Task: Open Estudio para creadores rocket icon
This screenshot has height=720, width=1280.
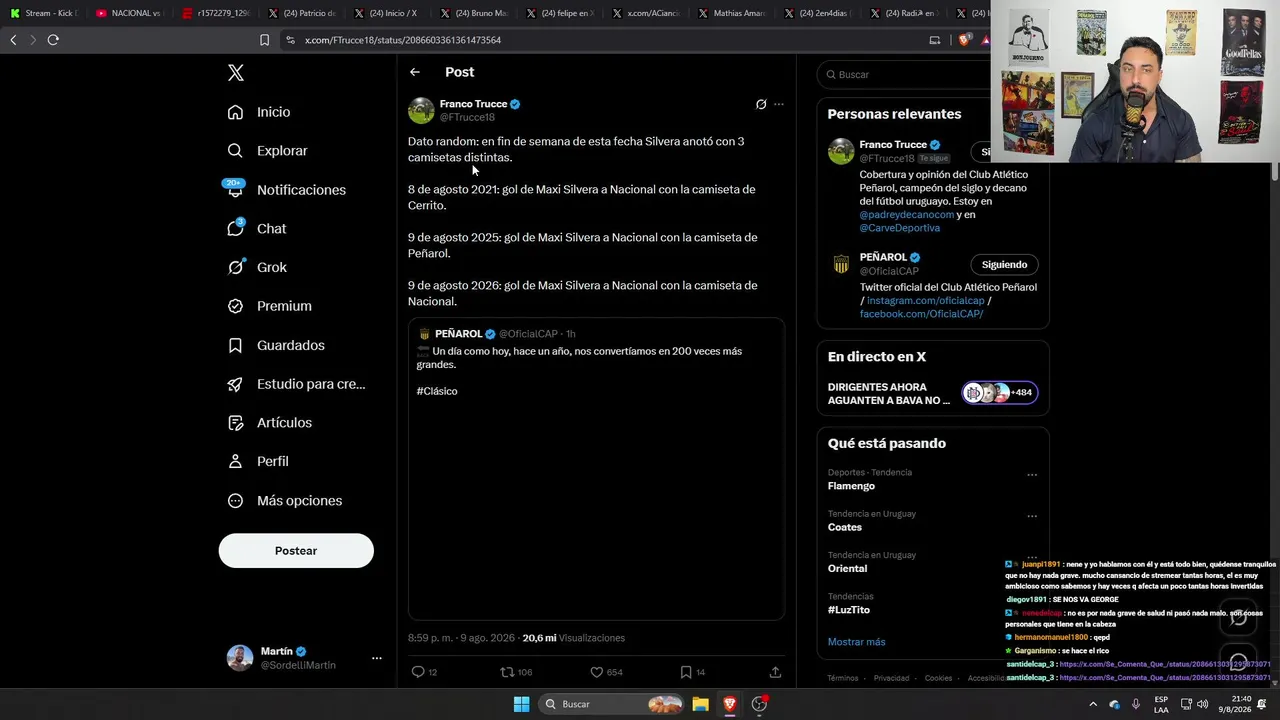Action: tap(235, 384)
